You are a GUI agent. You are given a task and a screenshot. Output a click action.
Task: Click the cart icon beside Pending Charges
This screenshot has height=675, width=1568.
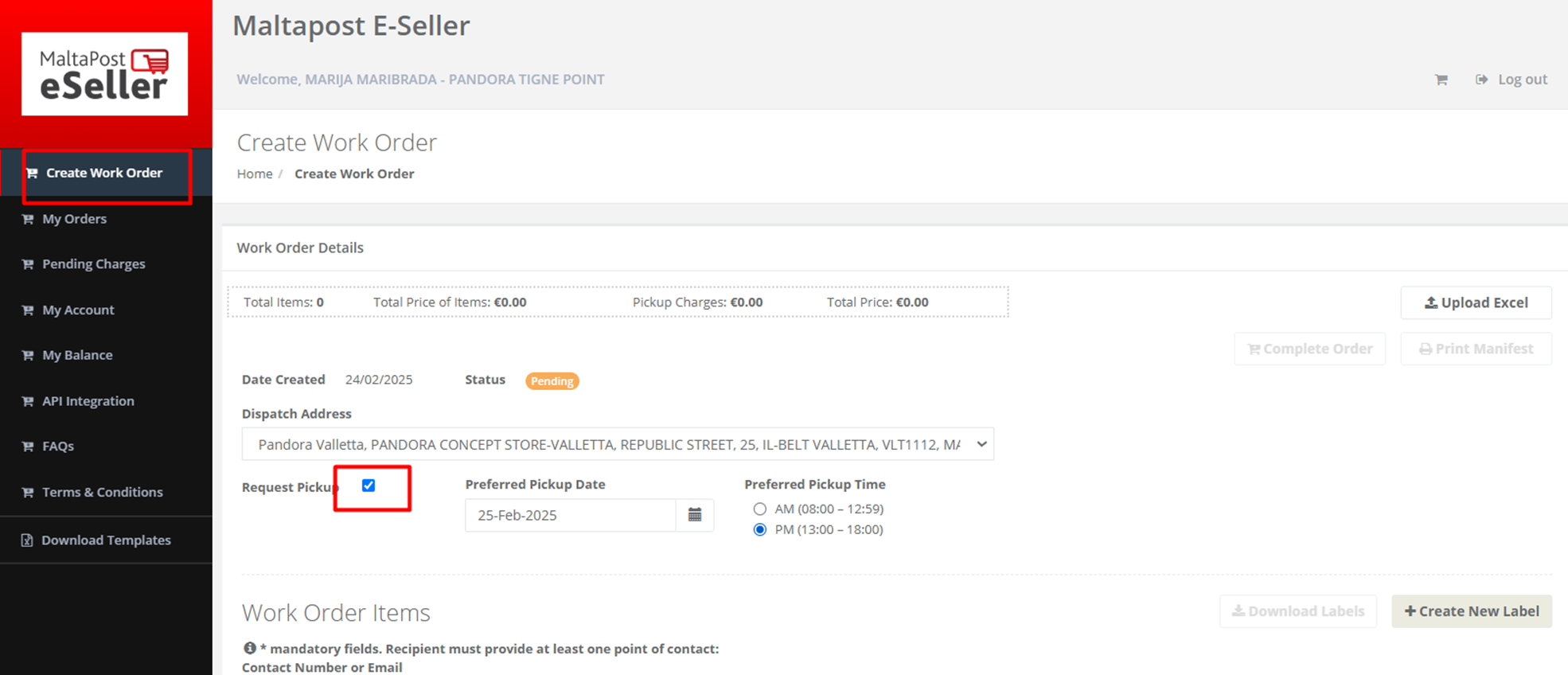tap(28, 264)
